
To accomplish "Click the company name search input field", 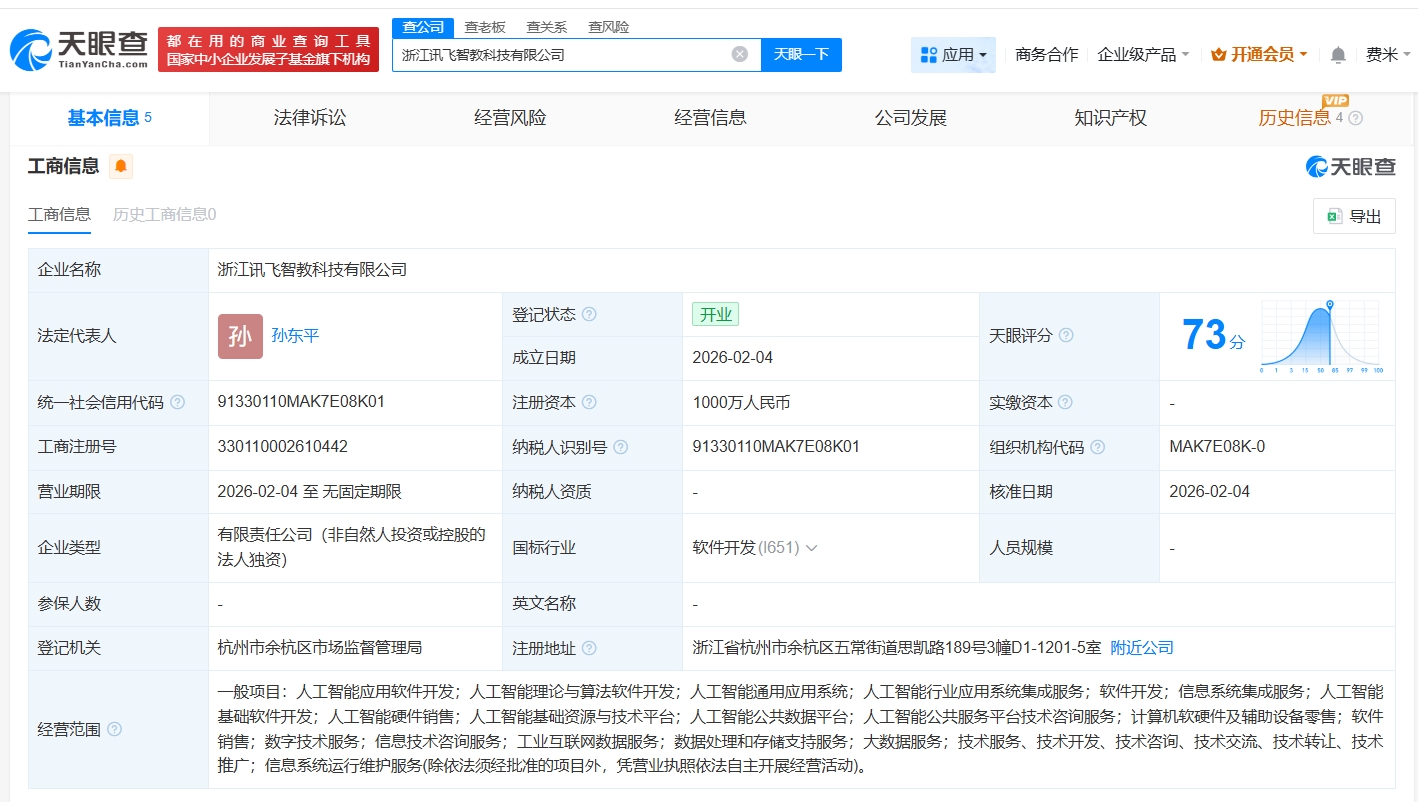I will [x=560, y=55].
